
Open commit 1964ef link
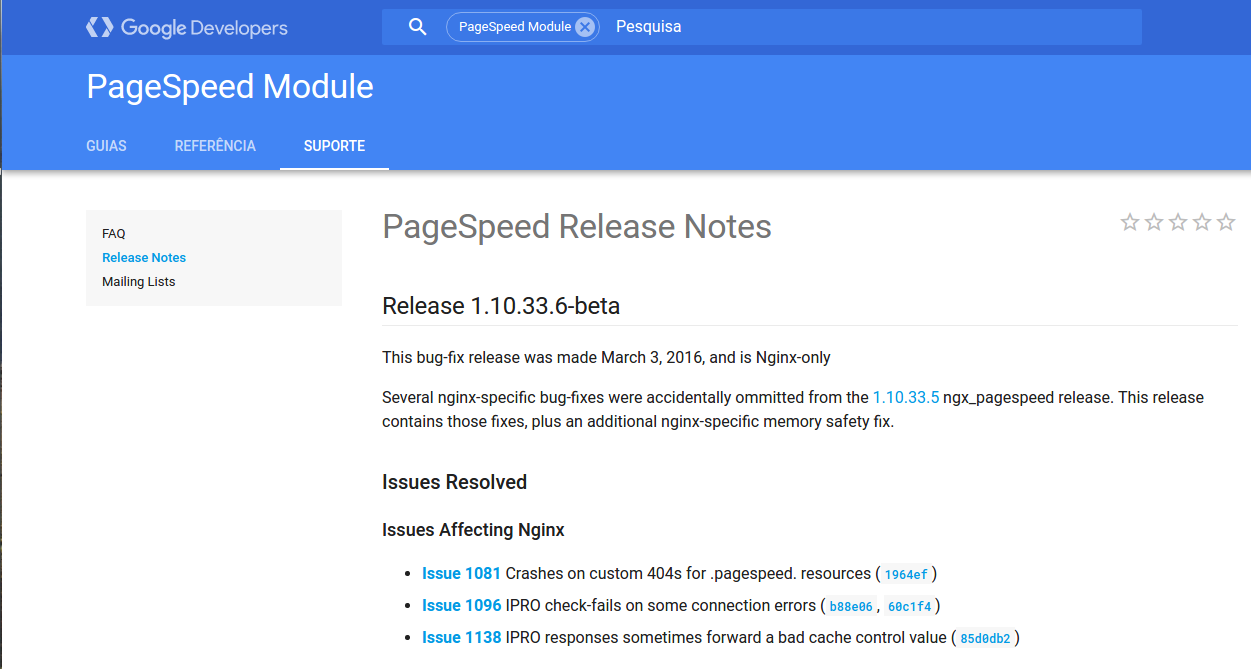pyautogui.click(x=906, y=574)
